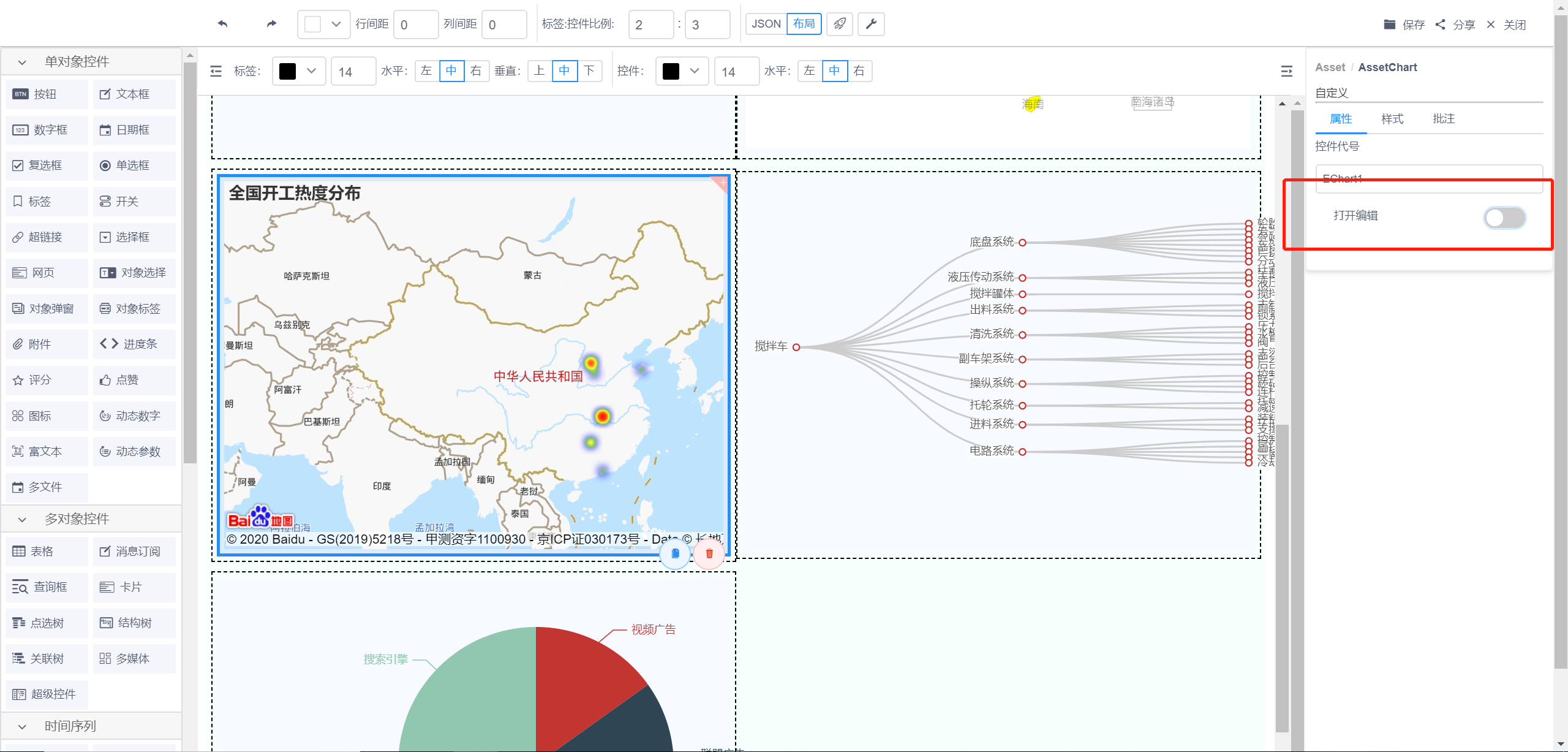Add the 附件 attachment widget

tap(47, 344)
